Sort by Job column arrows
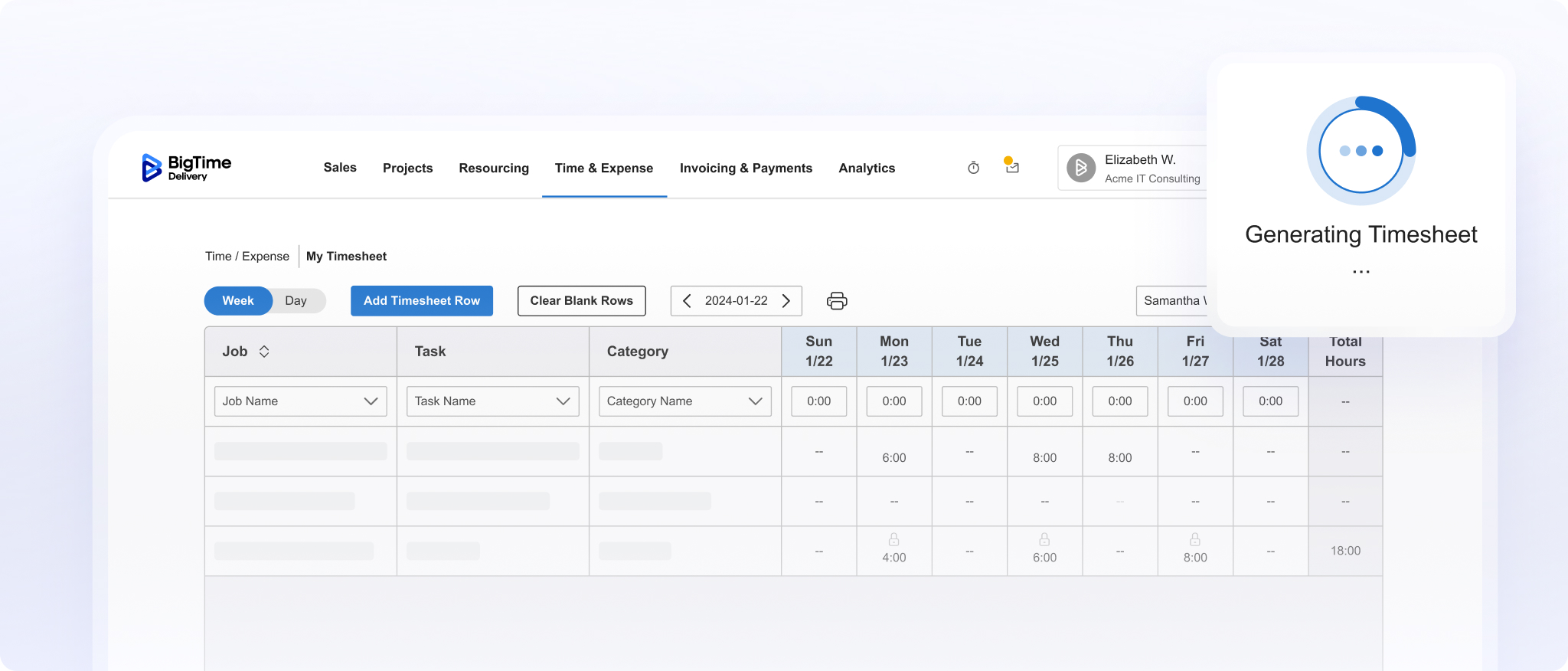1568x671 pixels. point(264,352)
